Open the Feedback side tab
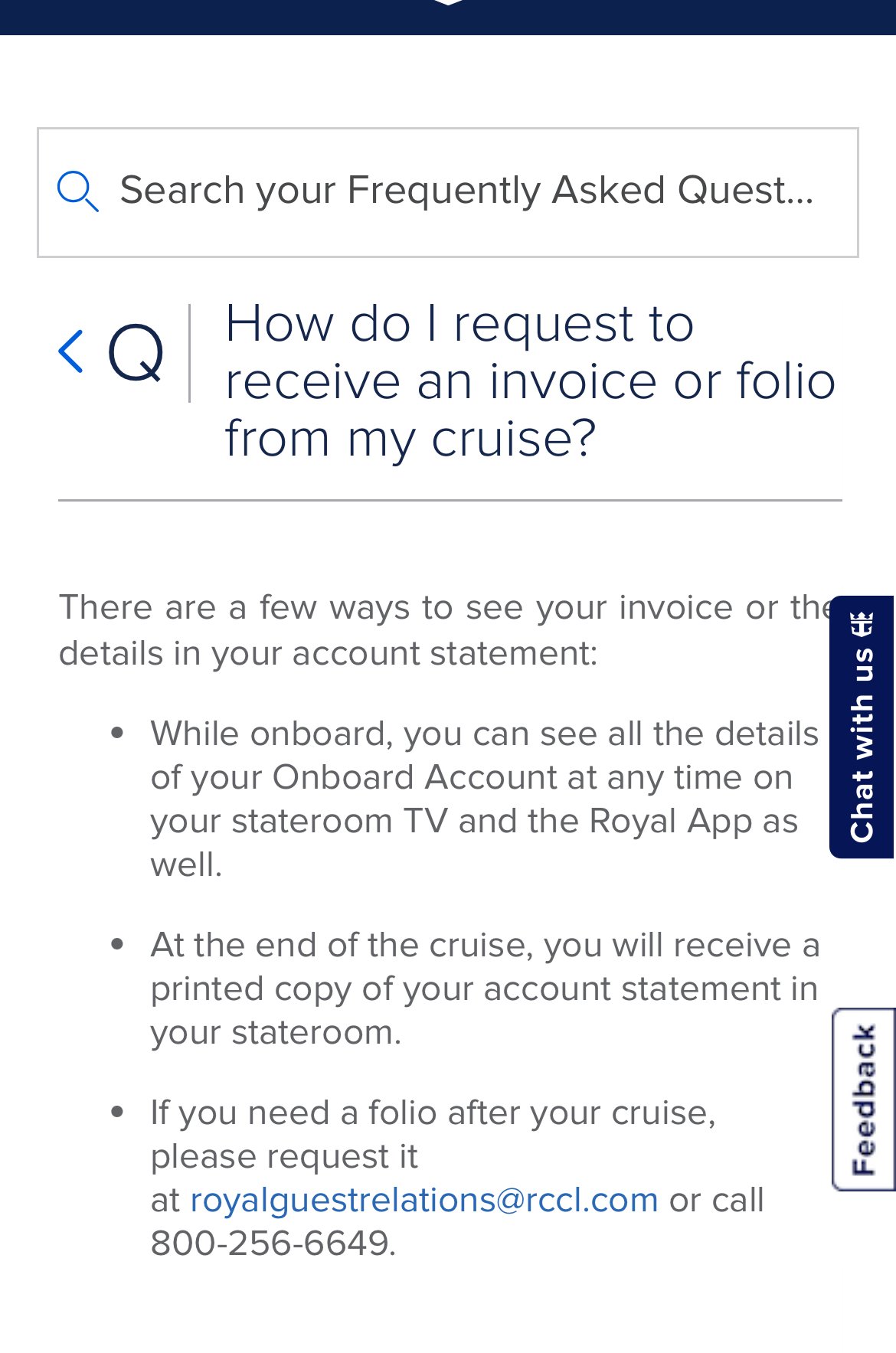The height and width of the screenshot is (1353, 896). (x=864, y=1100)
